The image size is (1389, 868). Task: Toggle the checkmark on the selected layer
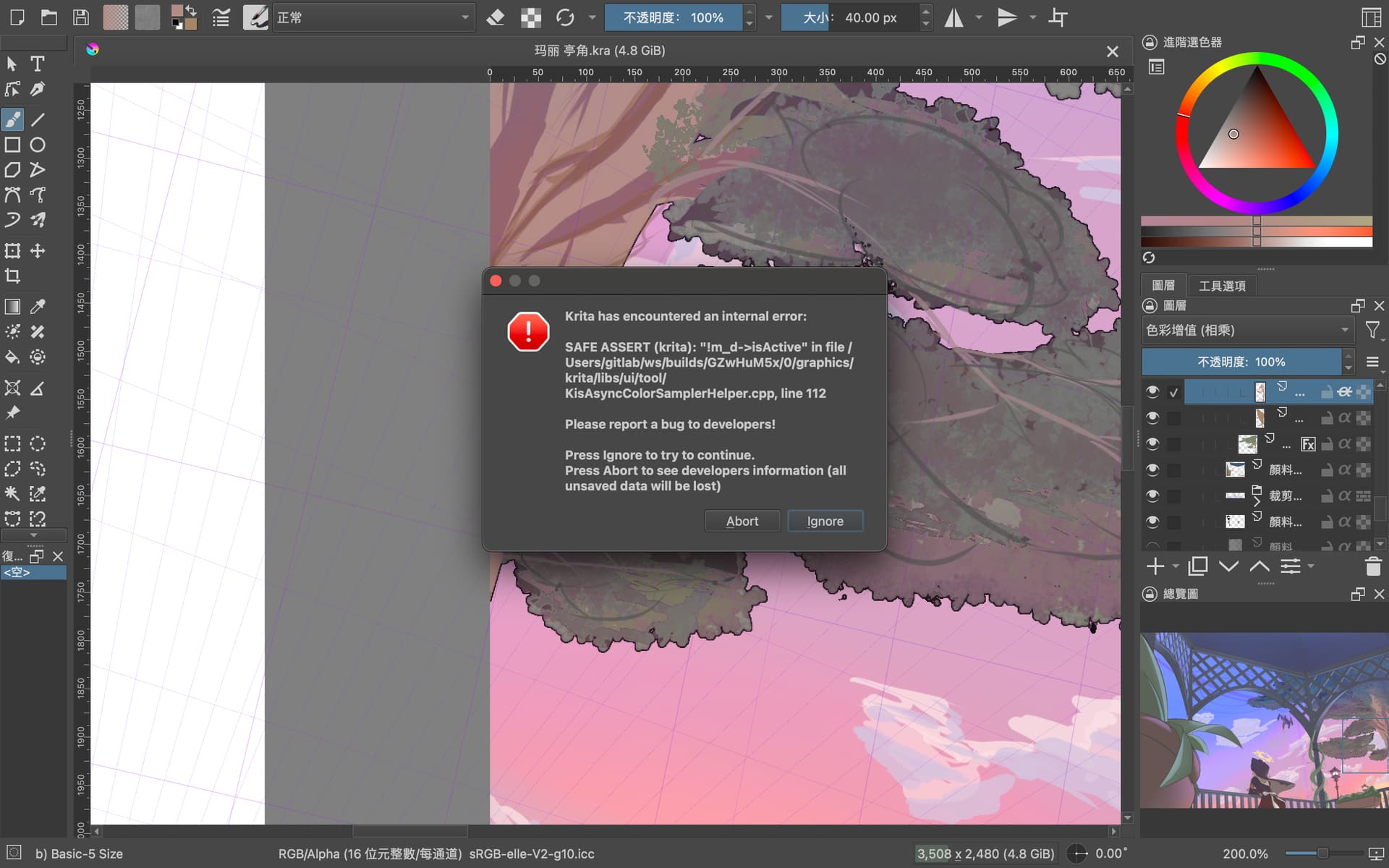[x=1173, y=392]
